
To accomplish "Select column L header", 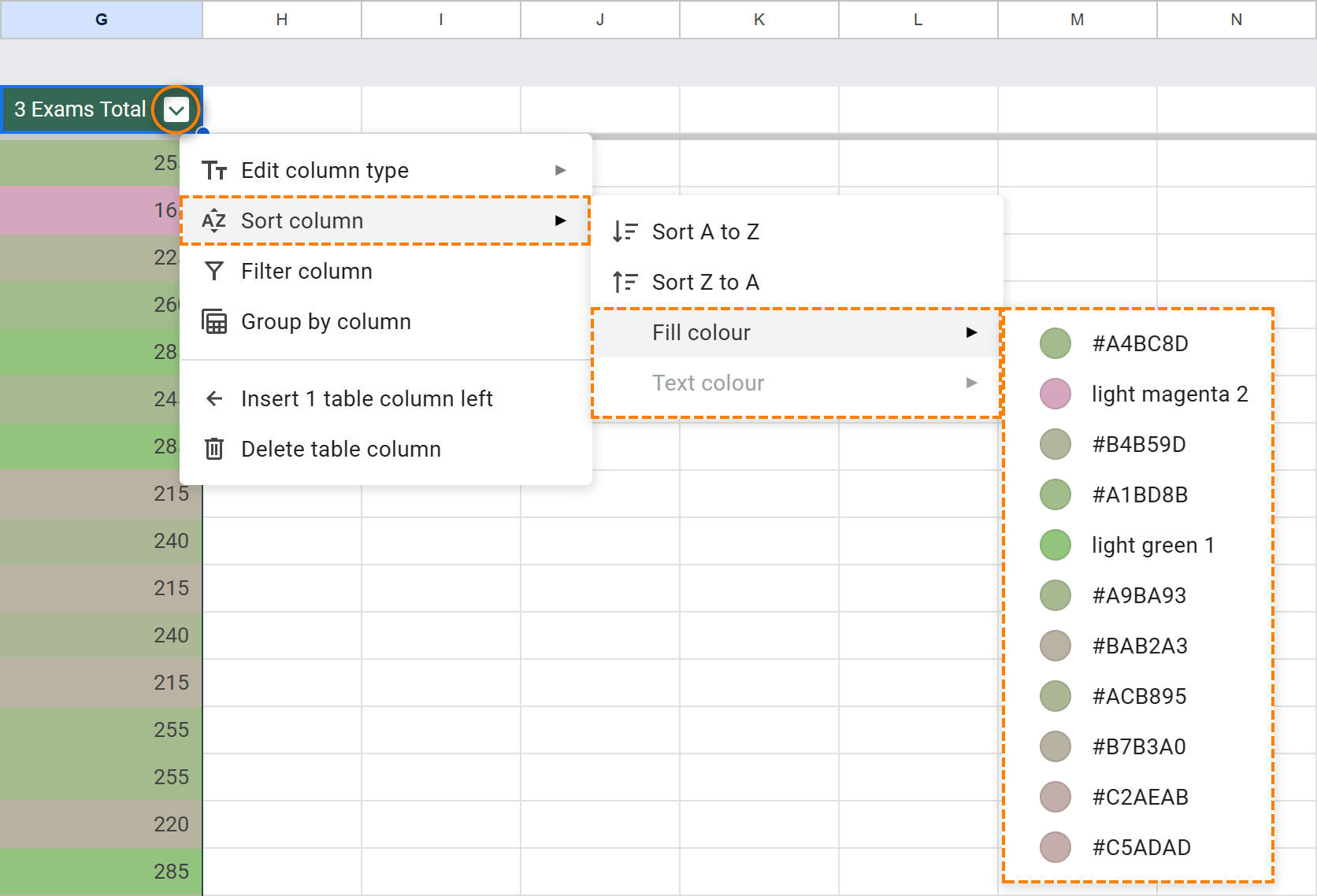I will tap(918, 20).
